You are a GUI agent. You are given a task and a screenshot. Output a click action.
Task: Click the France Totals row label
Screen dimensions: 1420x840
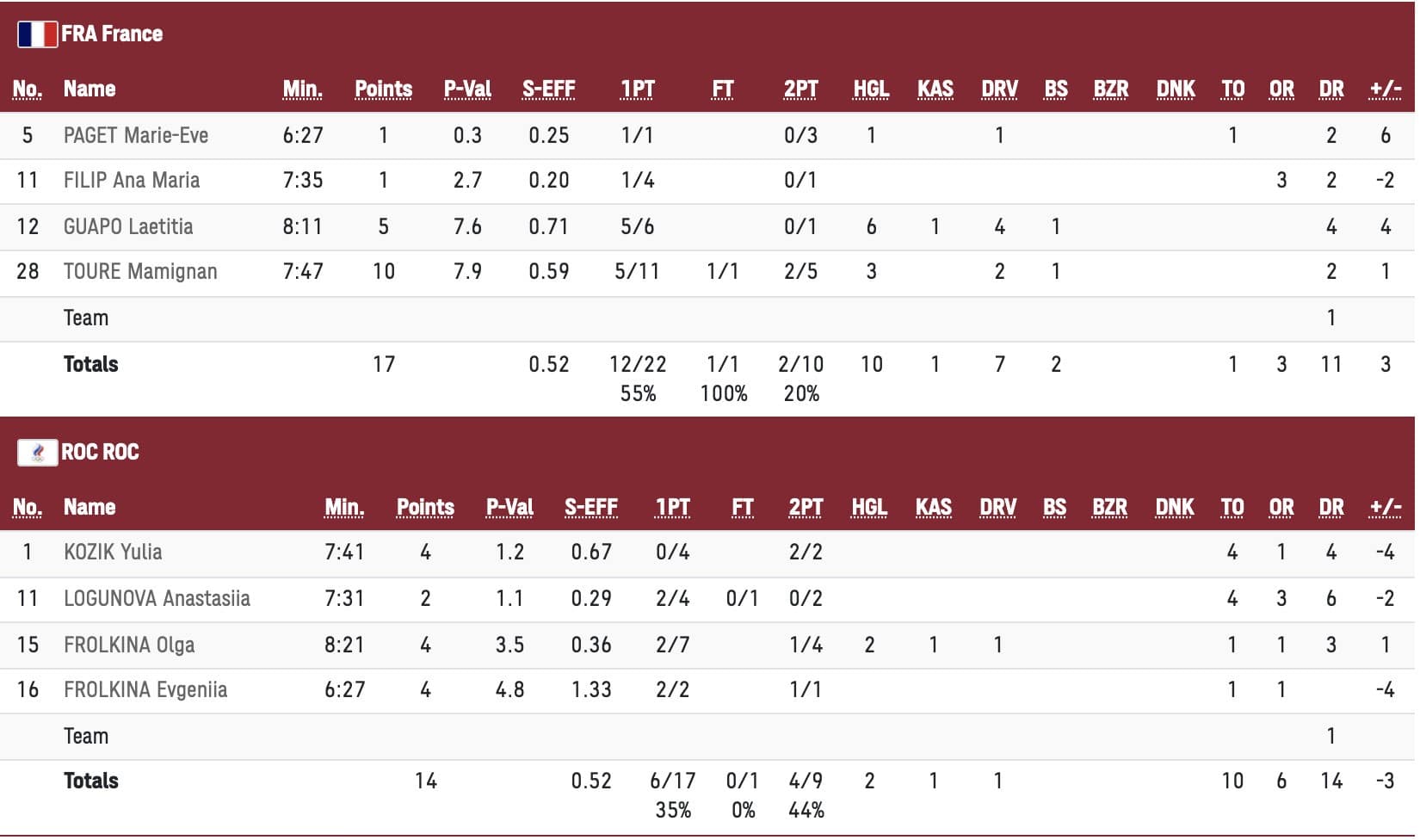[x=90, y=364]
